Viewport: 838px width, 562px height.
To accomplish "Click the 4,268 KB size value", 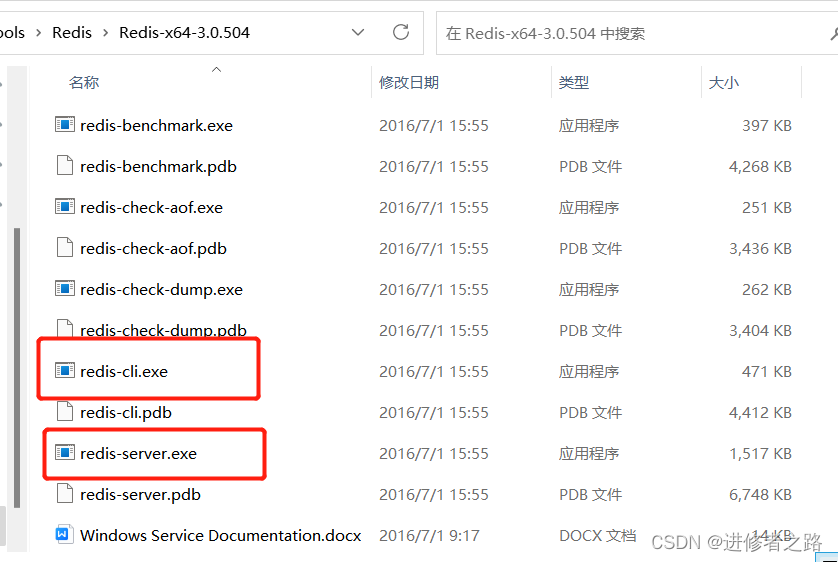I will coord(760,167).
